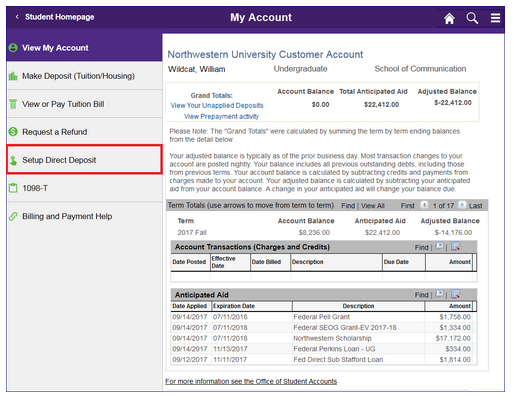Click Find in Term Totals bar
Viewport: 514px width, 400px height.
tap(348, 206)
